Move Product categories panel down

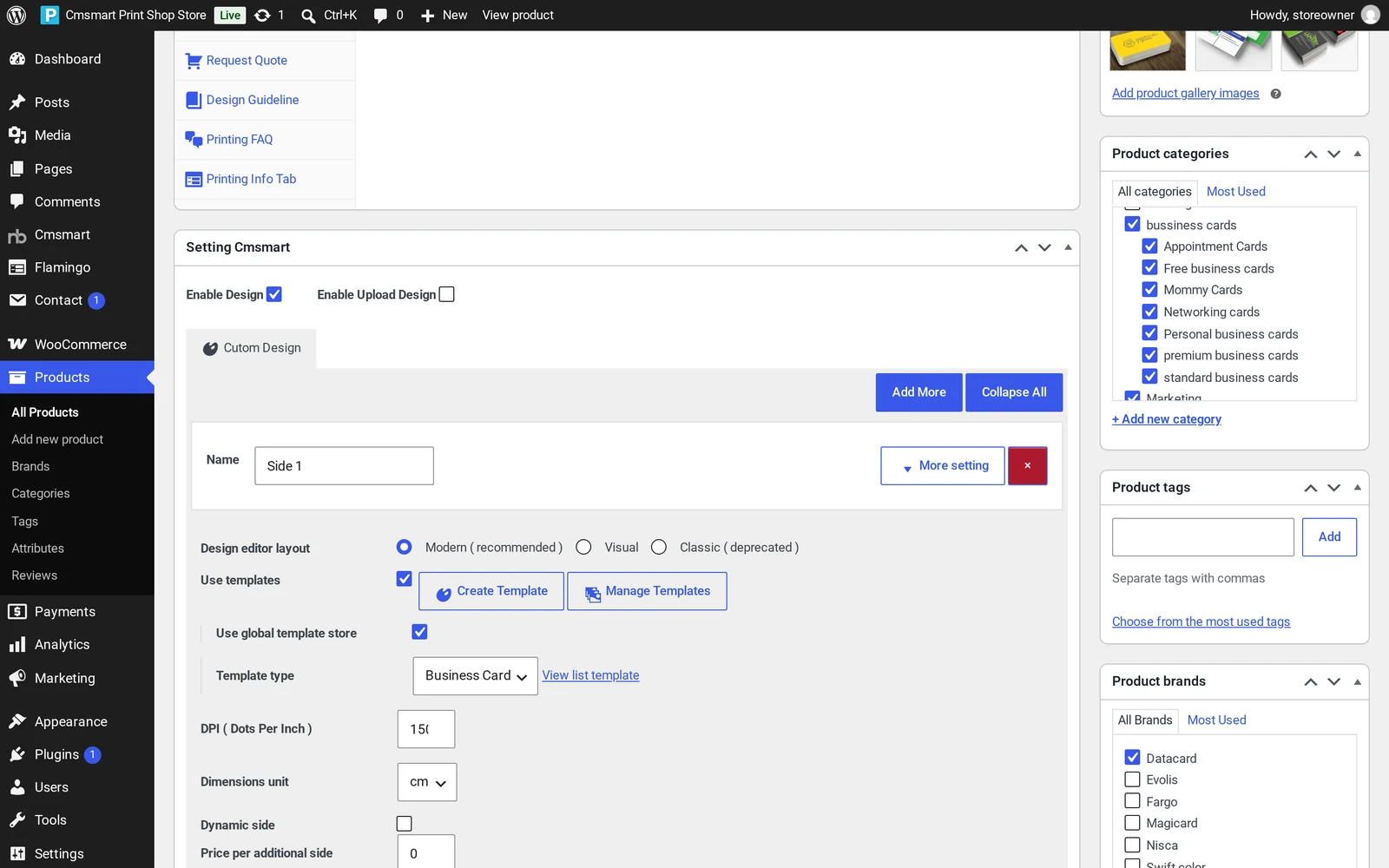(x=1334, y=155)
